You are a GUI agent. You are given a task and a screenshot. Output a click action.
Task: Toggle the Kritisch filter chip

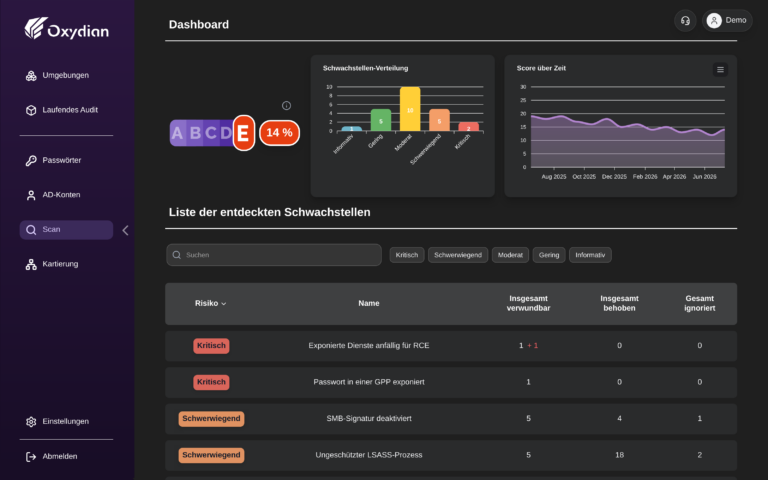[407, 255]
